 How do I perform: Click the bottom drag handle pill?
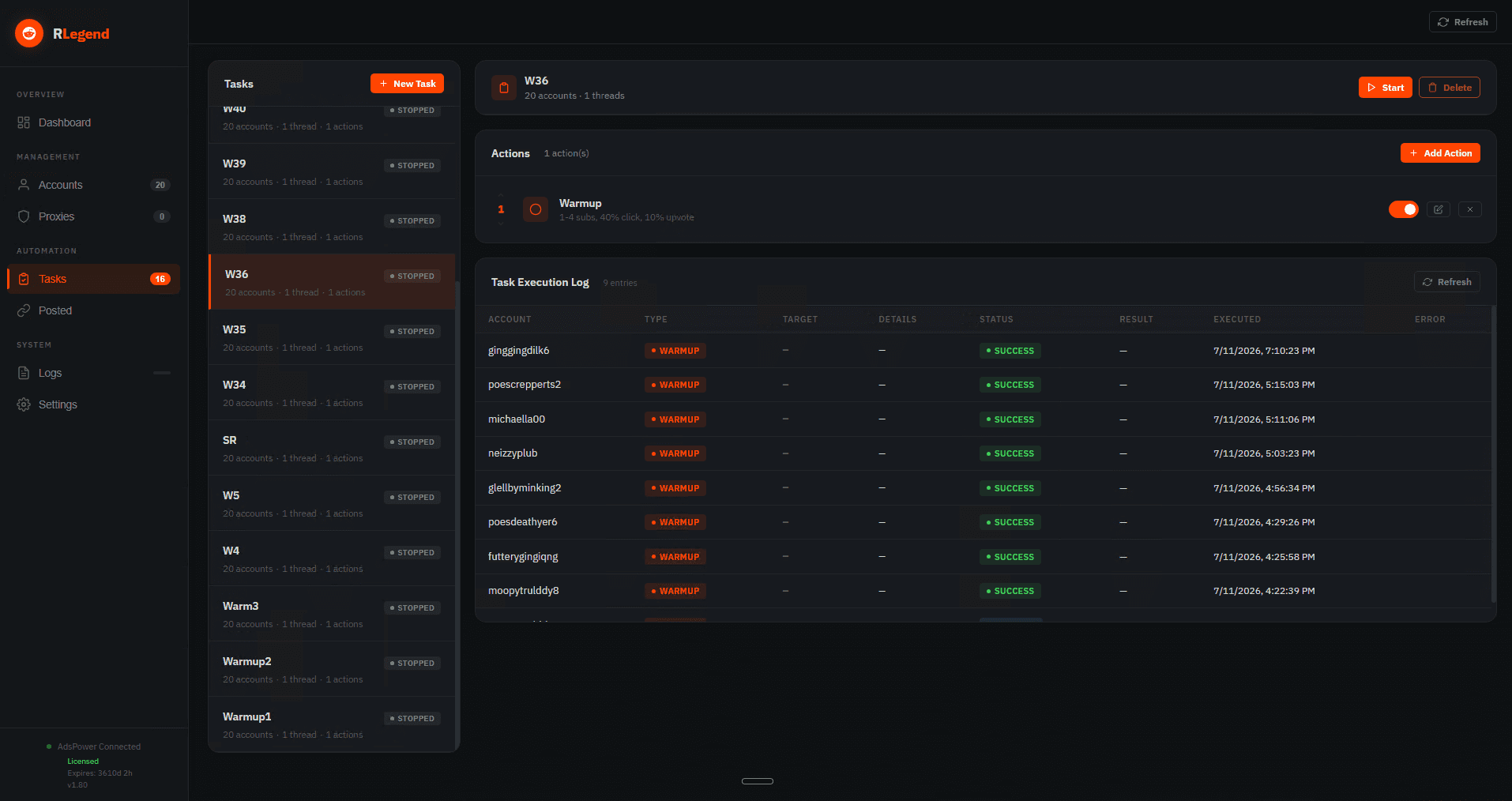pyautogui.click(x=758, y=781)
